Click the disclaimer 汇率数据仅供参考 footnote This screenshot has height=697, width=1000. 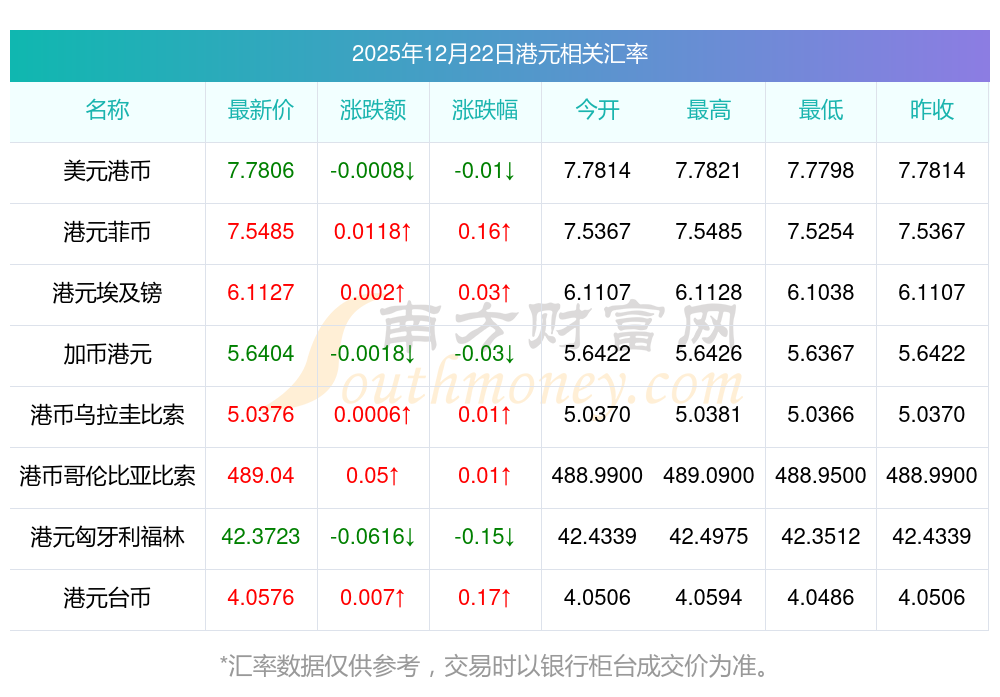(x=494, y=666)
